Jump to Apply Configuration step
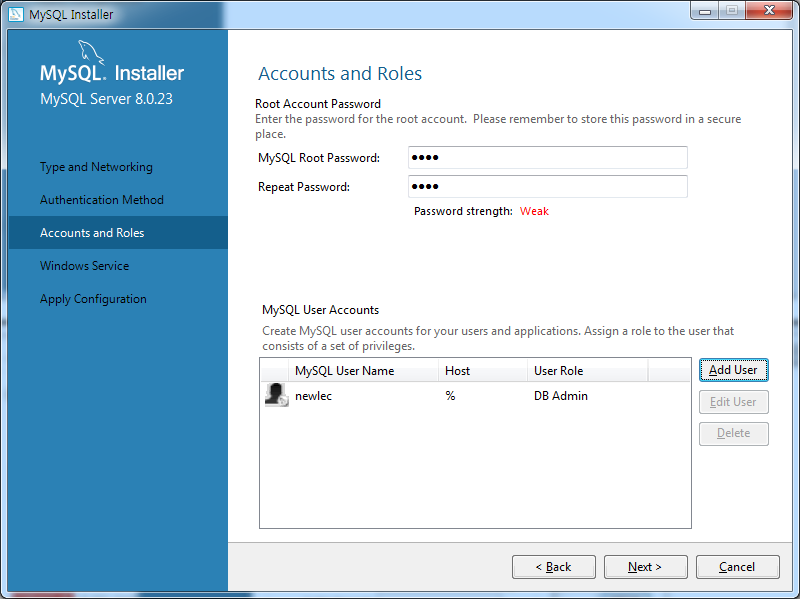 [93, 299]
